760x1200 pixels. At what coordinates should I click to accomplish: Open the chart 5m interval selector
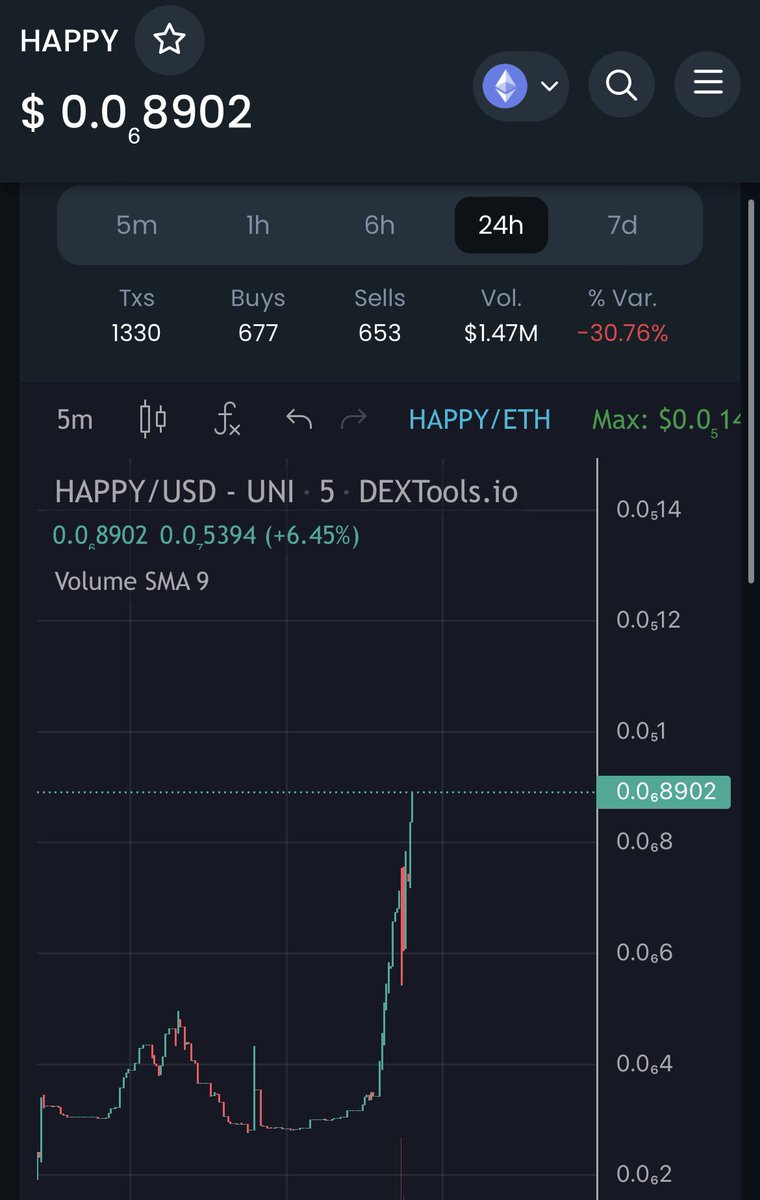[x=75, y=419]
